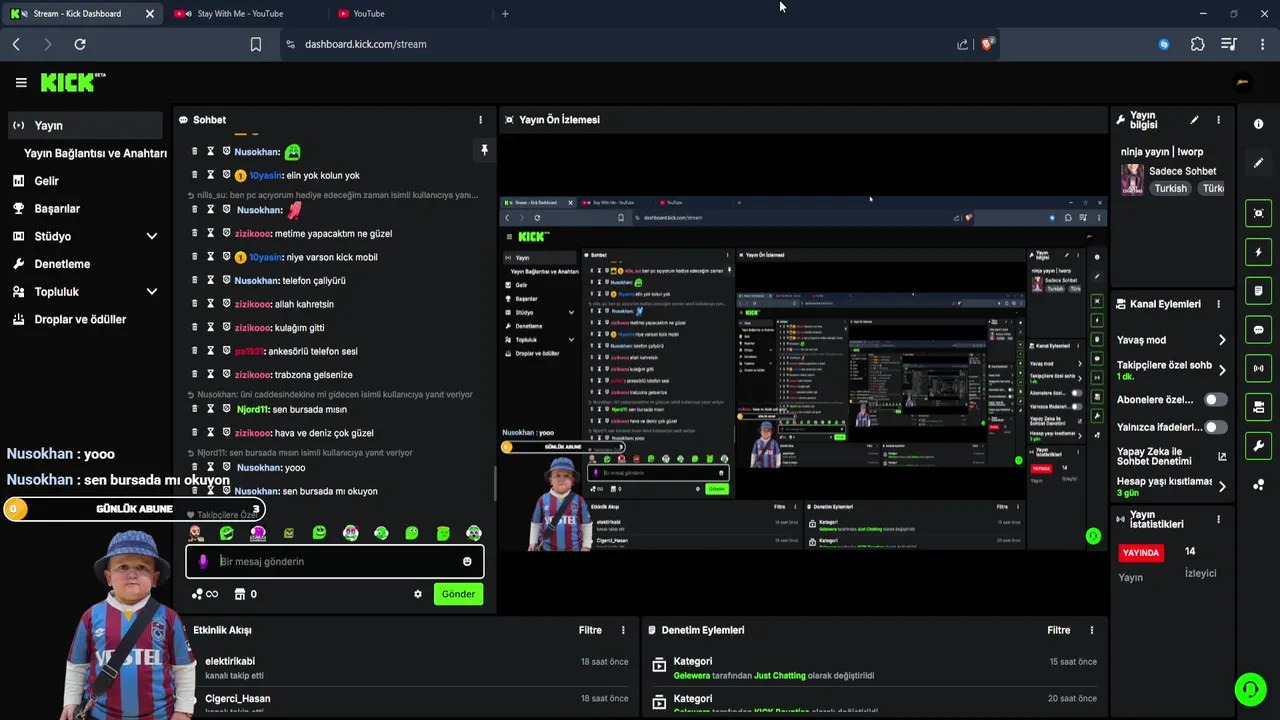1280x720 pixels.
Task: Open the Kanal Eylemleri three-dot menu
Action: pos(1218,304)
